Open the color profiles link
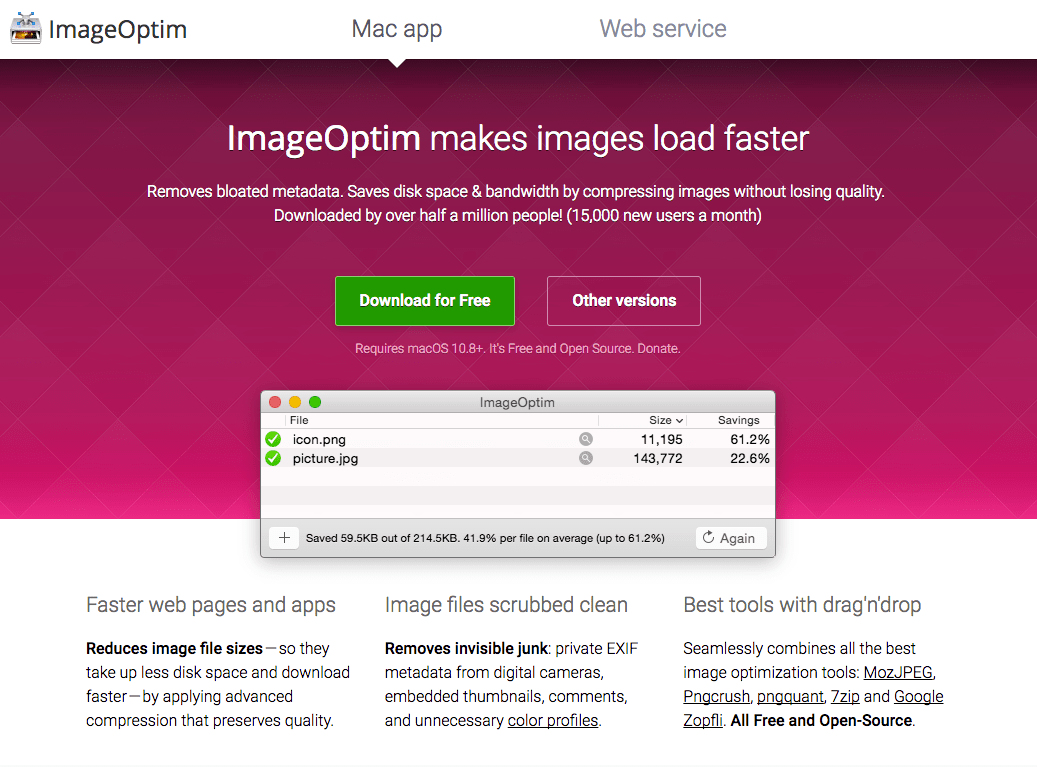Viewport: 1037px width, 767px height. click(553, 721)
